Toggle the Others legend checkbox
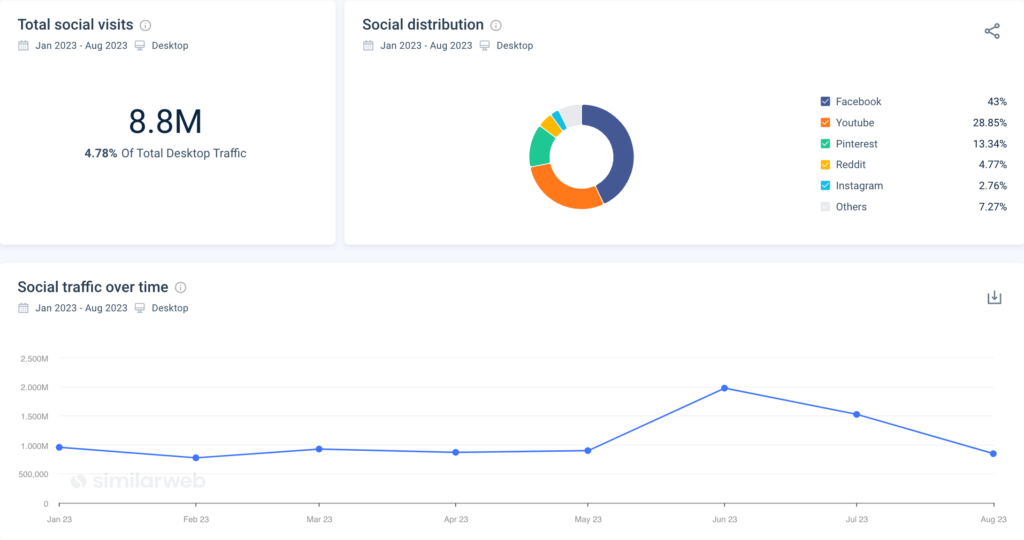This screenshot has width=1024, height=540. pyautogui.click(x=825, y=207)
